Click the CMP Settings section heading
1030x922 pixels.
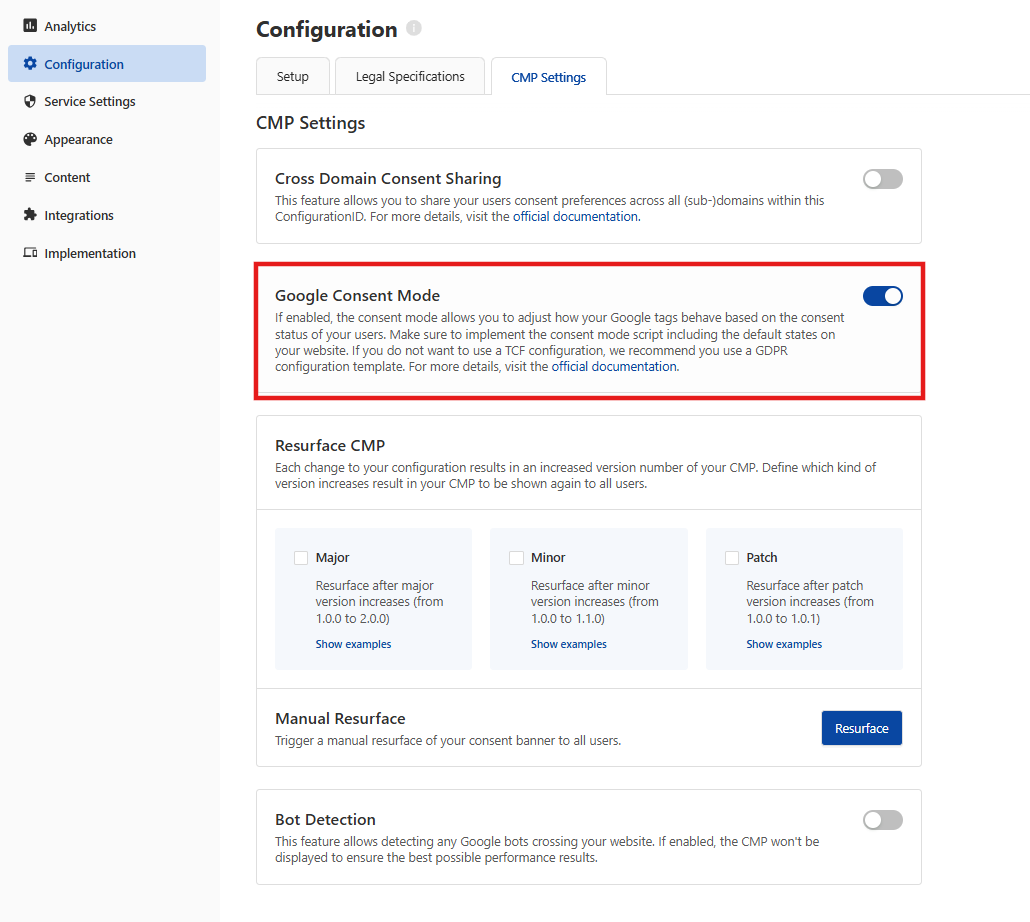point(311,123)
